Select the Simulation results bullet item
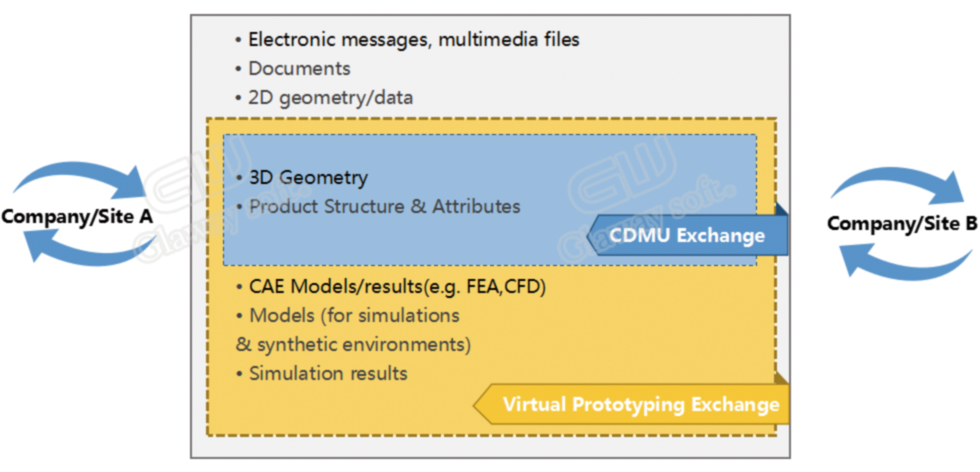 322,374
